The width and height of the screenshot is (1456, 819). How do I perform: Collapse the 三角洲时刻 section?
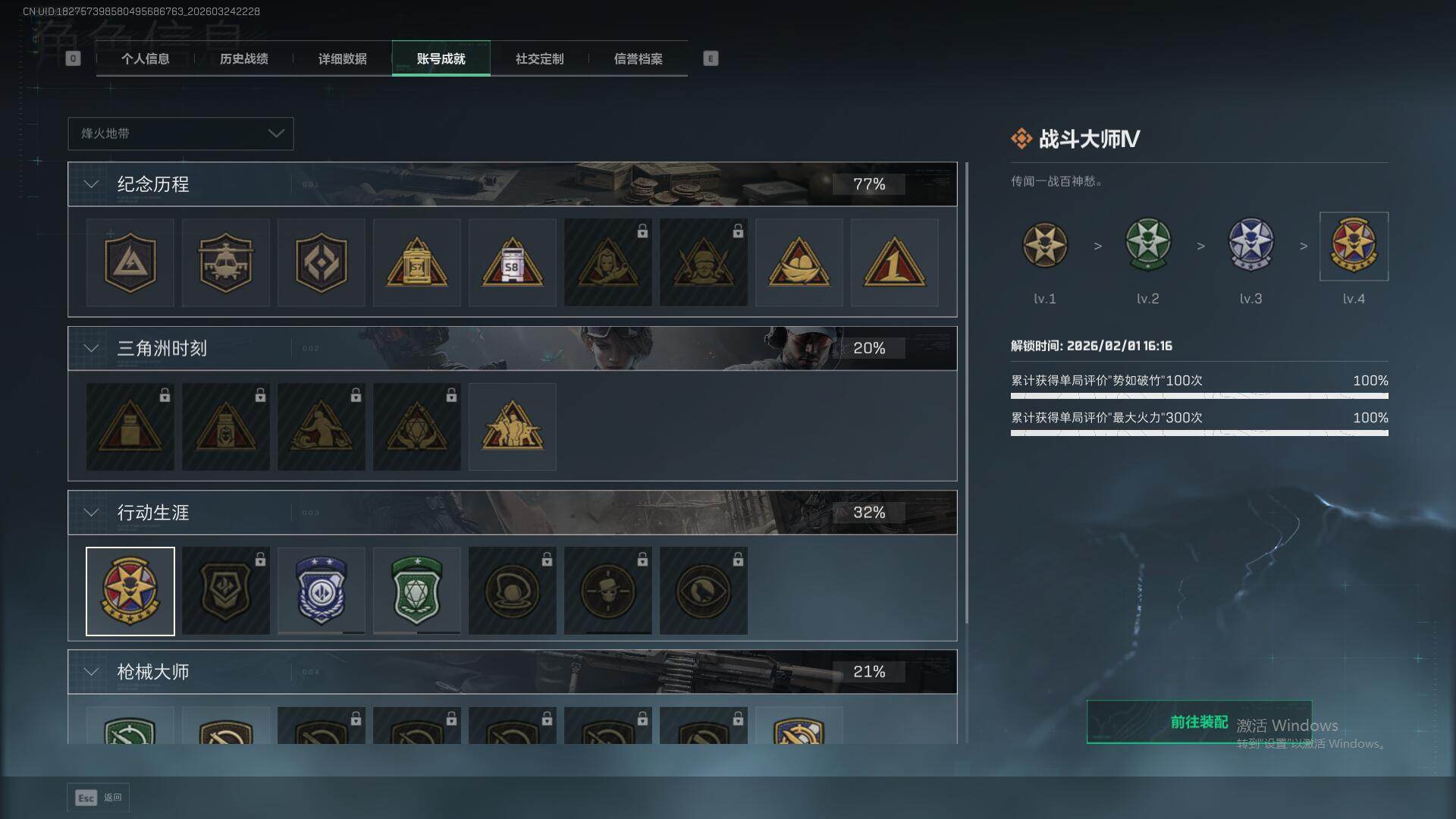point(91,348)
